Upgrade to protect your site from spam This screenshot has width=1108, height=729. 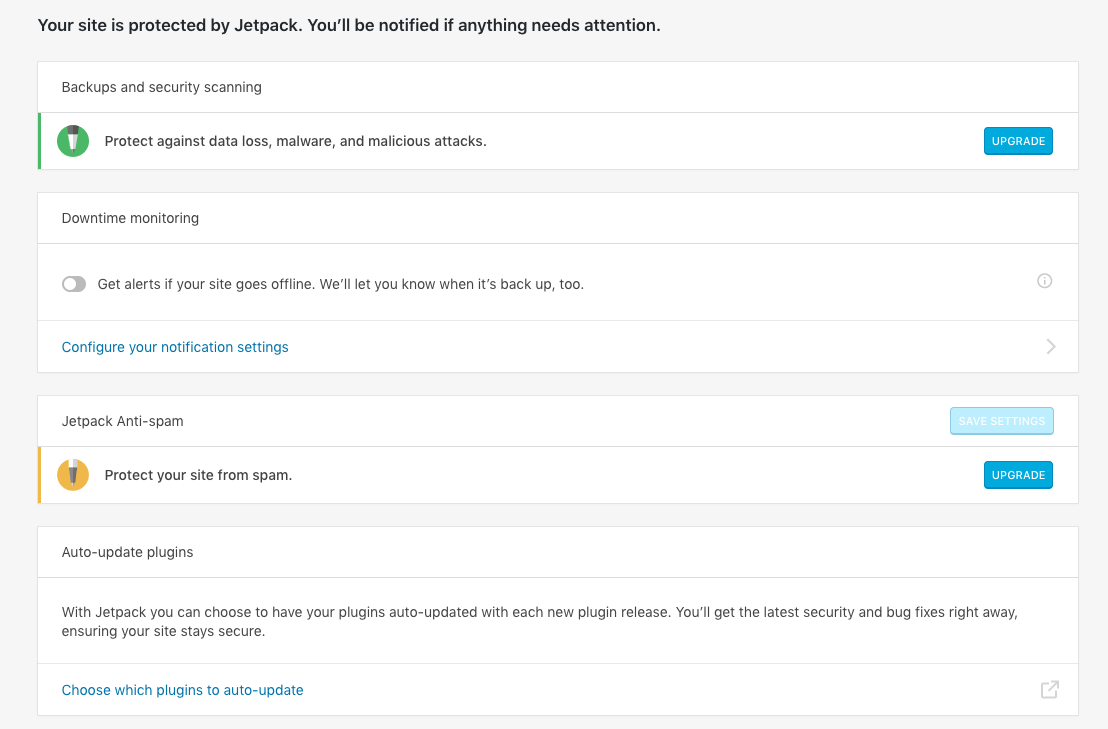pos(1018,475)
